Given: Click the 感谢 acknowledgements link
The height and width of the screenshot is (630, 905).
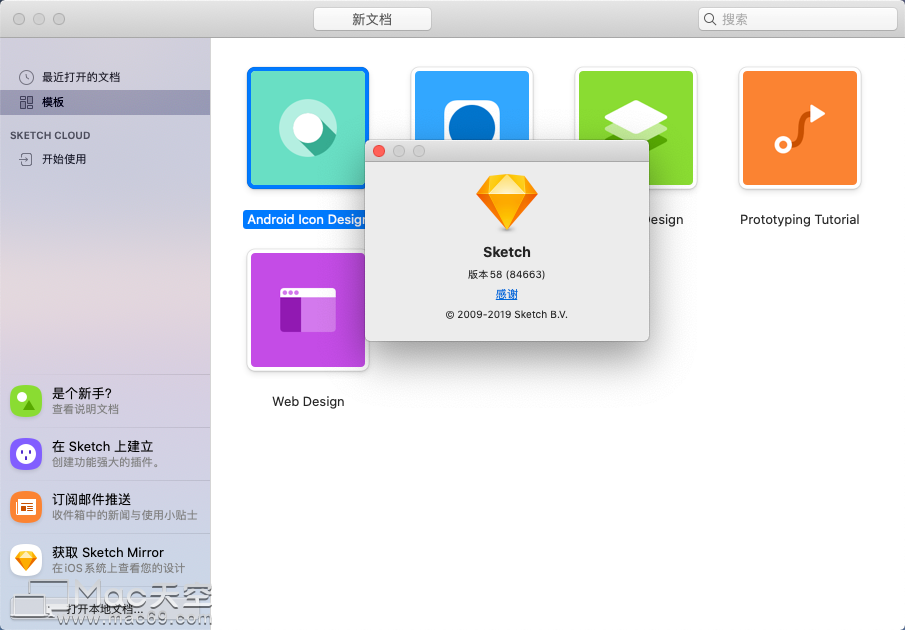Looking at the screenshot, I should [x=507, y=294].
